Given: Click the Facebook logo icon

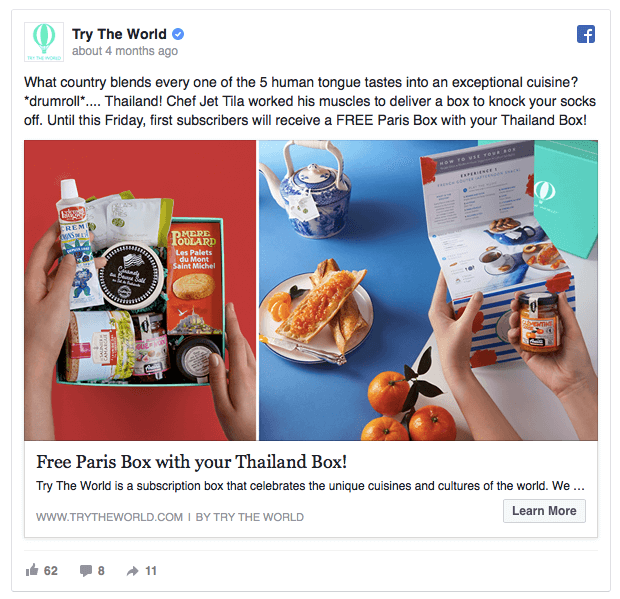Looking at the screenshot, I should (x=586, y=34).
